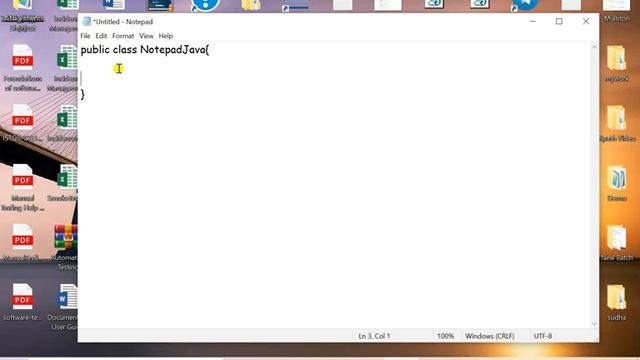Click the '100%' zoom status entry

pos(445,336)
